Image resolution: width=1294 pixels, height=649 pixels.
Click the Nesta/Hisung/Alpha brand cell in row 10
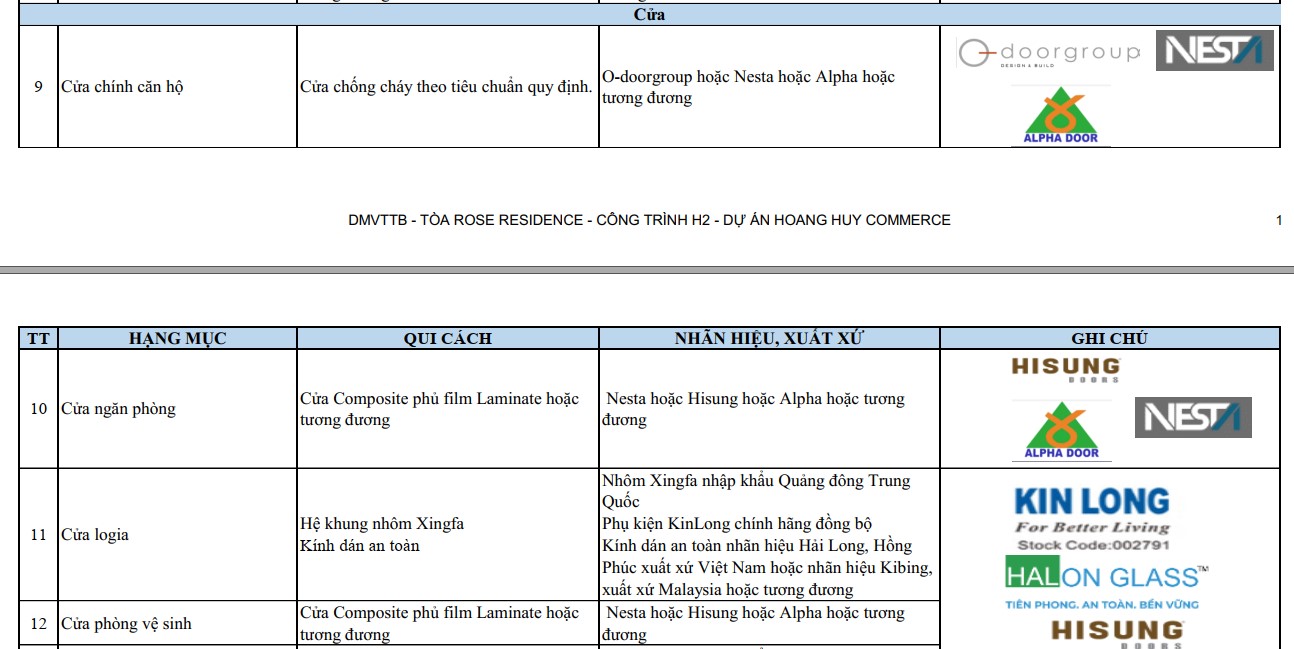[x=769, y=409]
